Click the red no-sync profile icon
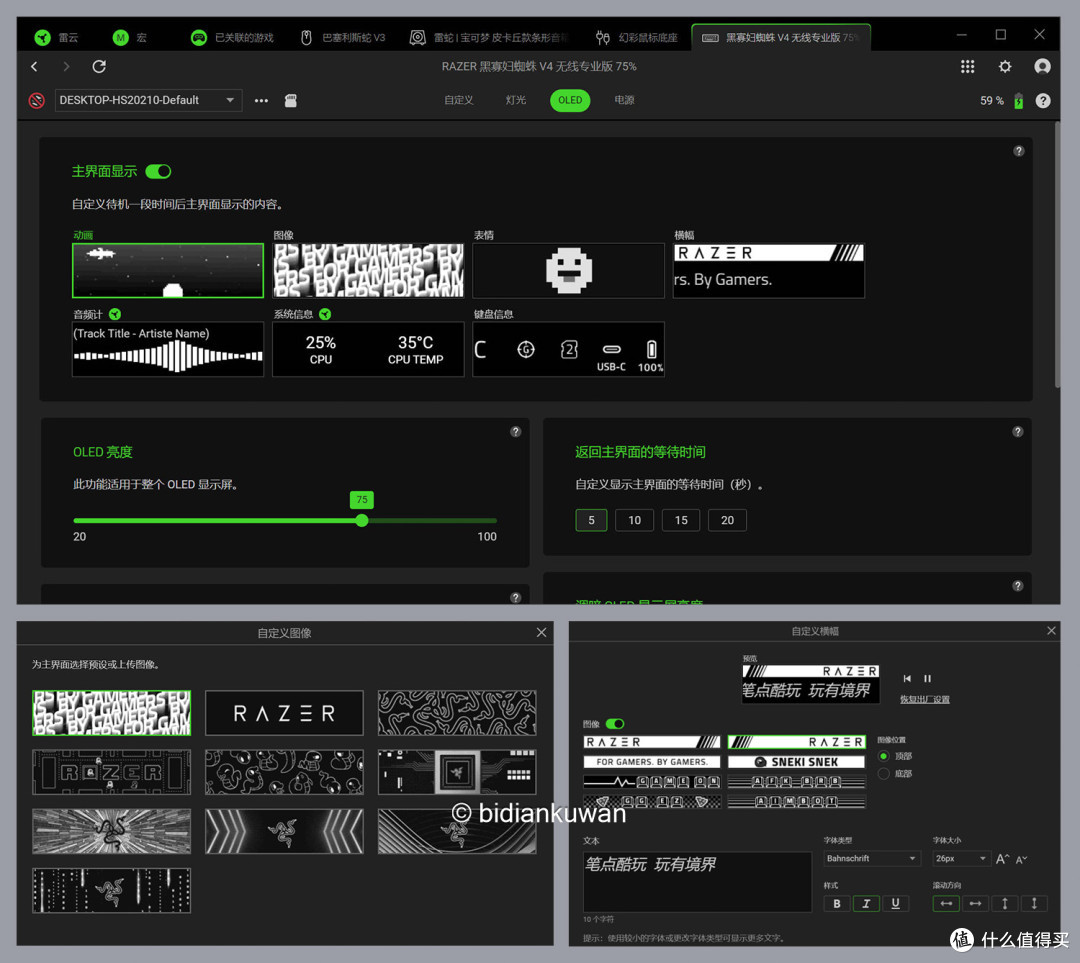 click(x=37, y=101)
